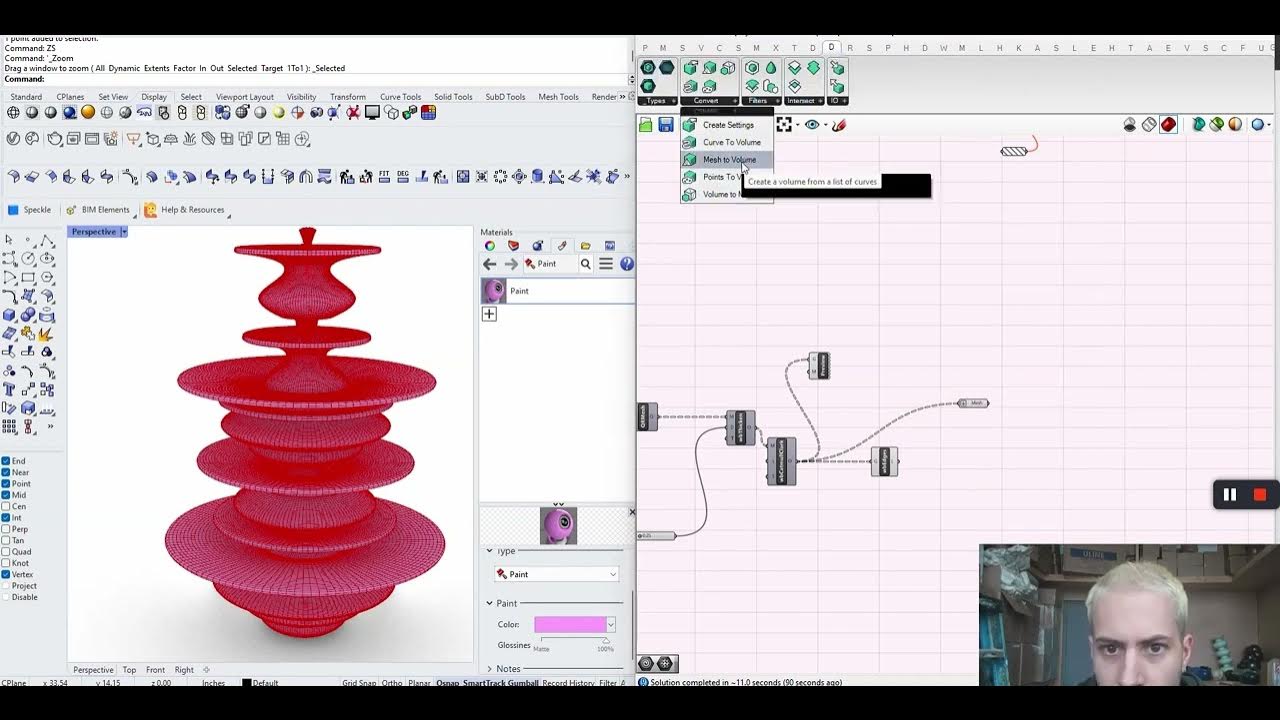Toggle the Mid osnap checkbox

6,495
